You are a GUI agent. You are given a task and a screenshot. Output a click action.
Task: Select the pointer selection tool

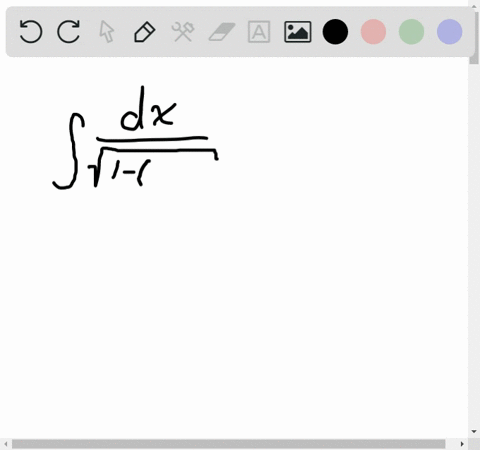coord(107,32)
